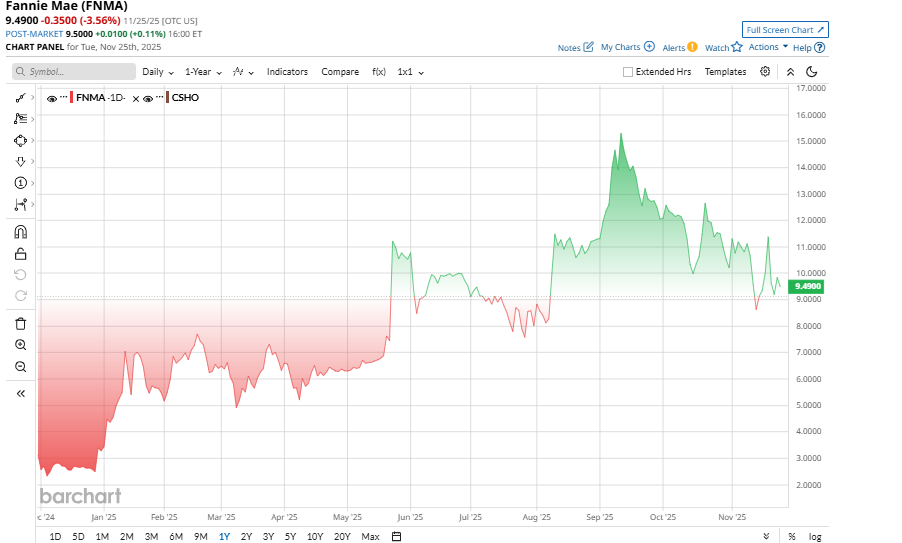Toggle dark mode moon icon
902x543 pixels.
pos(812,71)
